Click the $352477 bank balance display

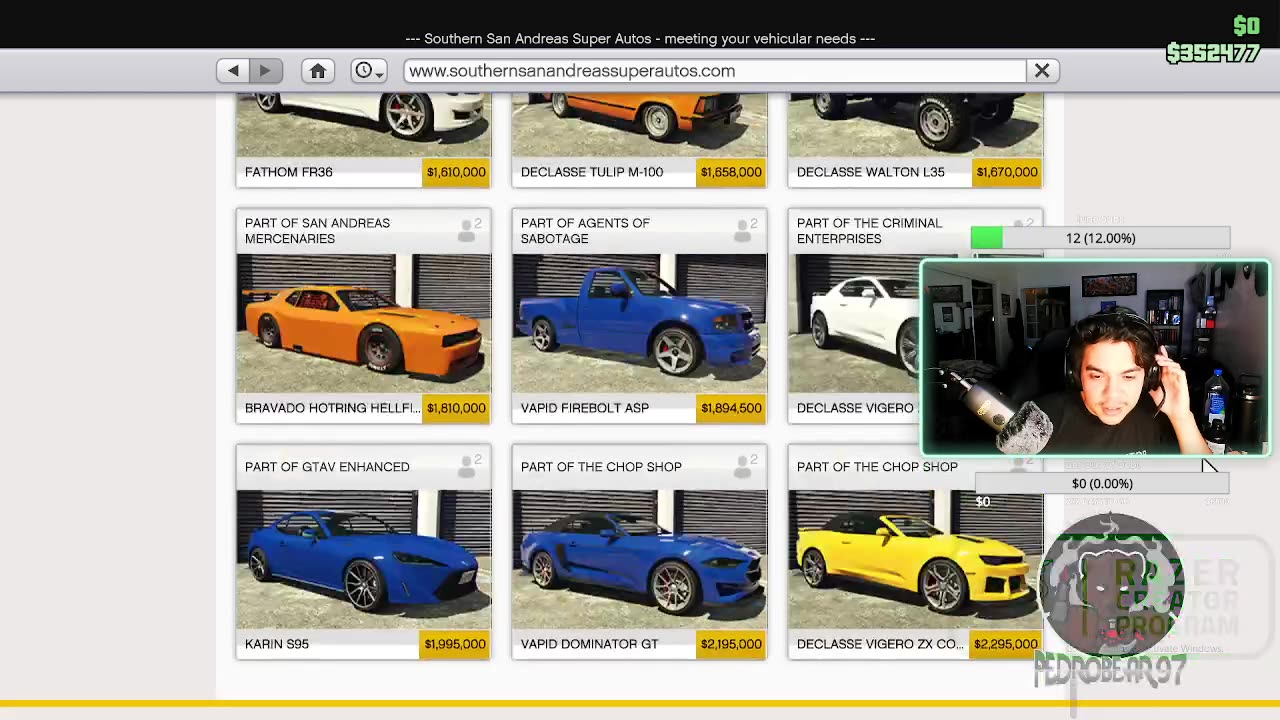coord(1213,53)
